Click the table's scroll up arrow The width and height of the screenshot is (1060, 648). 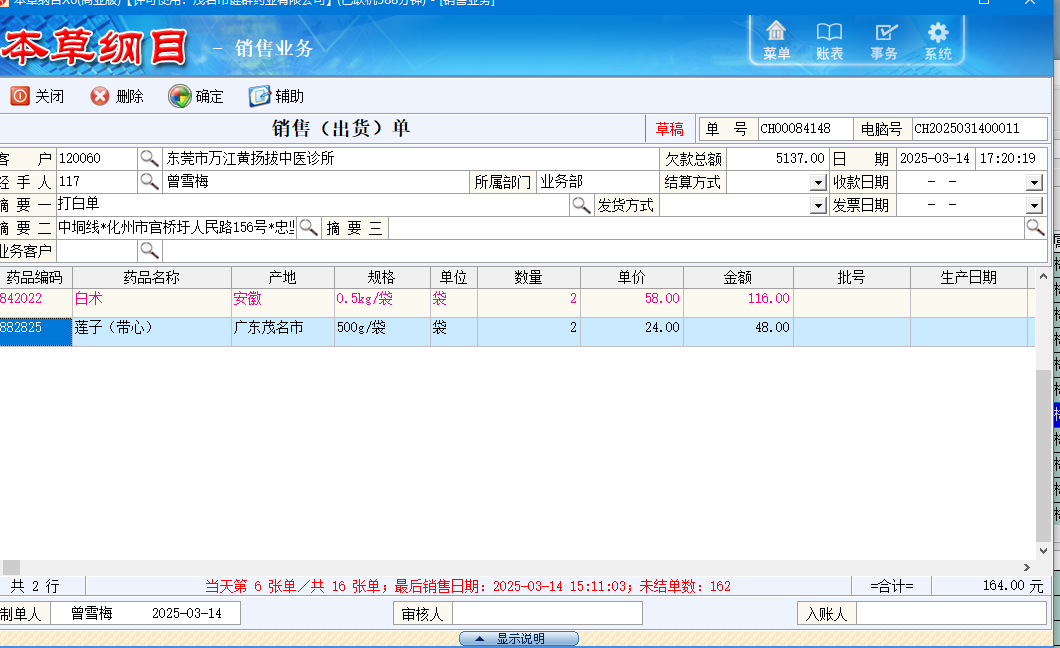pos(1043,276)
